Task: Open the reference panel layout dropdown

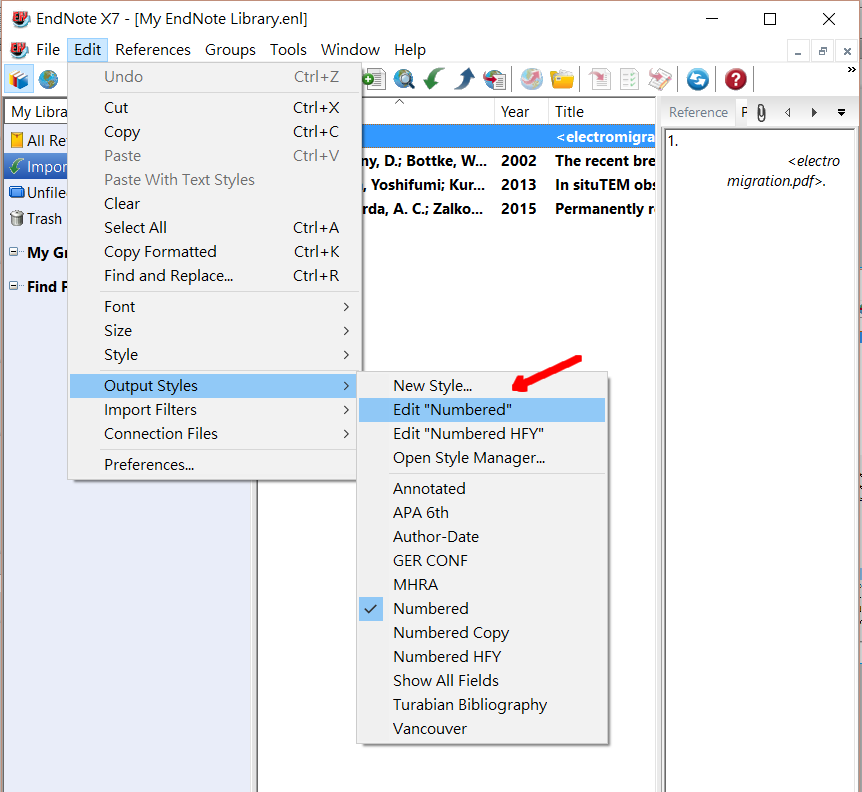Action: [841, 113]
